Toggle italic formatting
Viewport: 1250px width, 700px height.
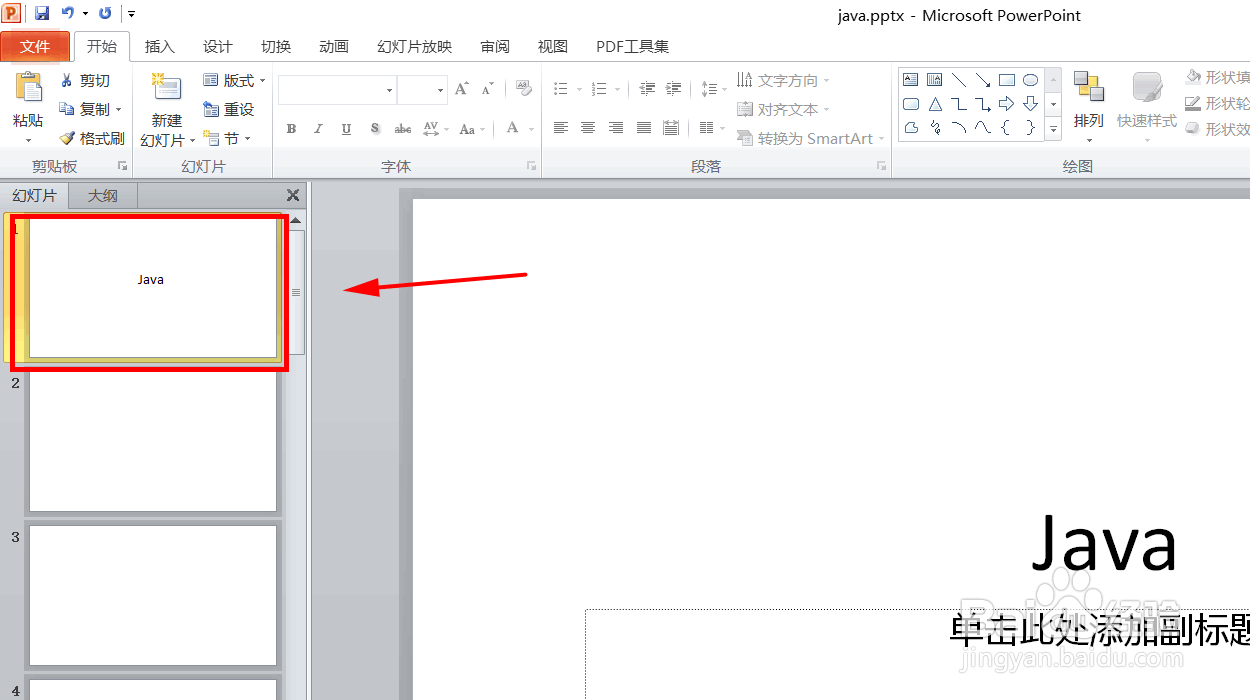318,128
